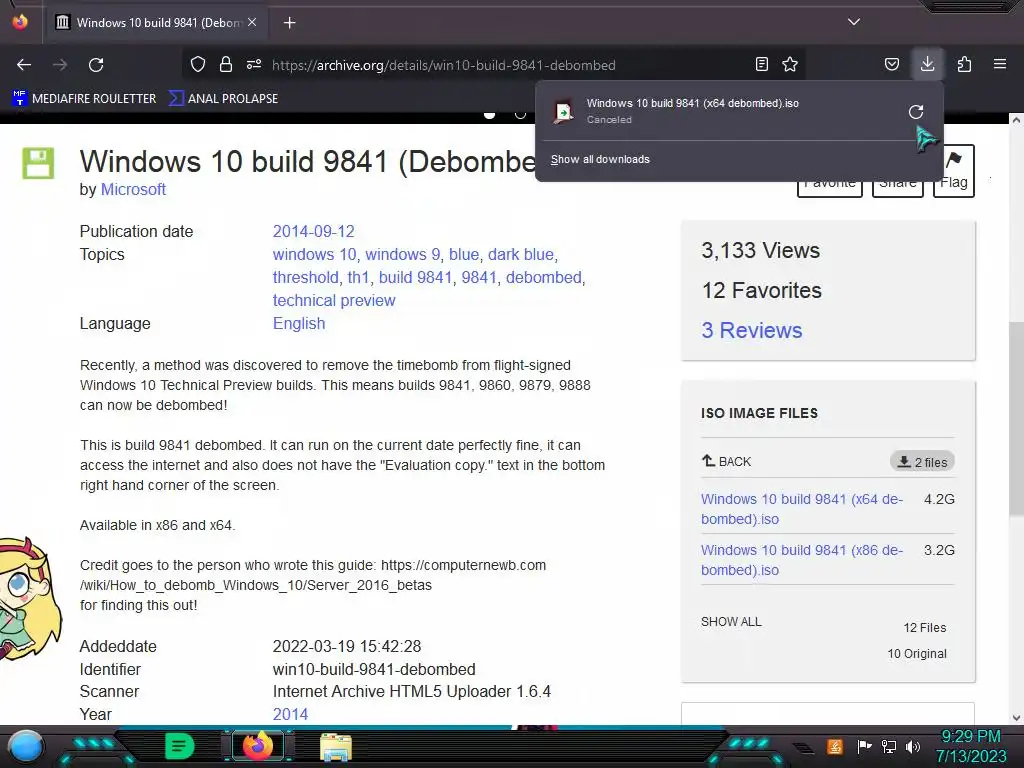Click the Firefox taskbar icon
The image size is (1024, 768).
pos(257,746)
